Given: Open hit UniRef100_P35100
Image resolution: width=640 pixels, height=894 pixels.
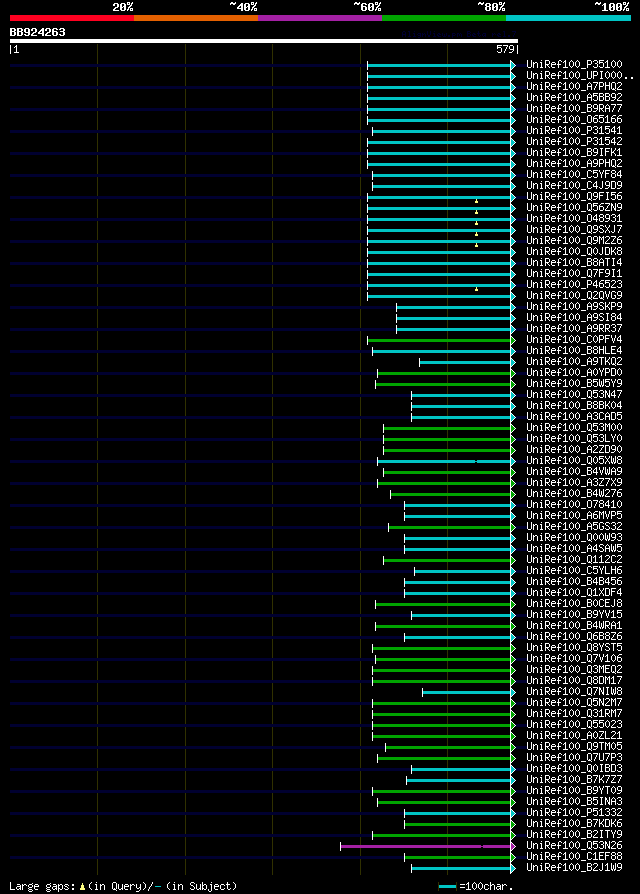Looking at the screenshot, I should click(574, 64).
